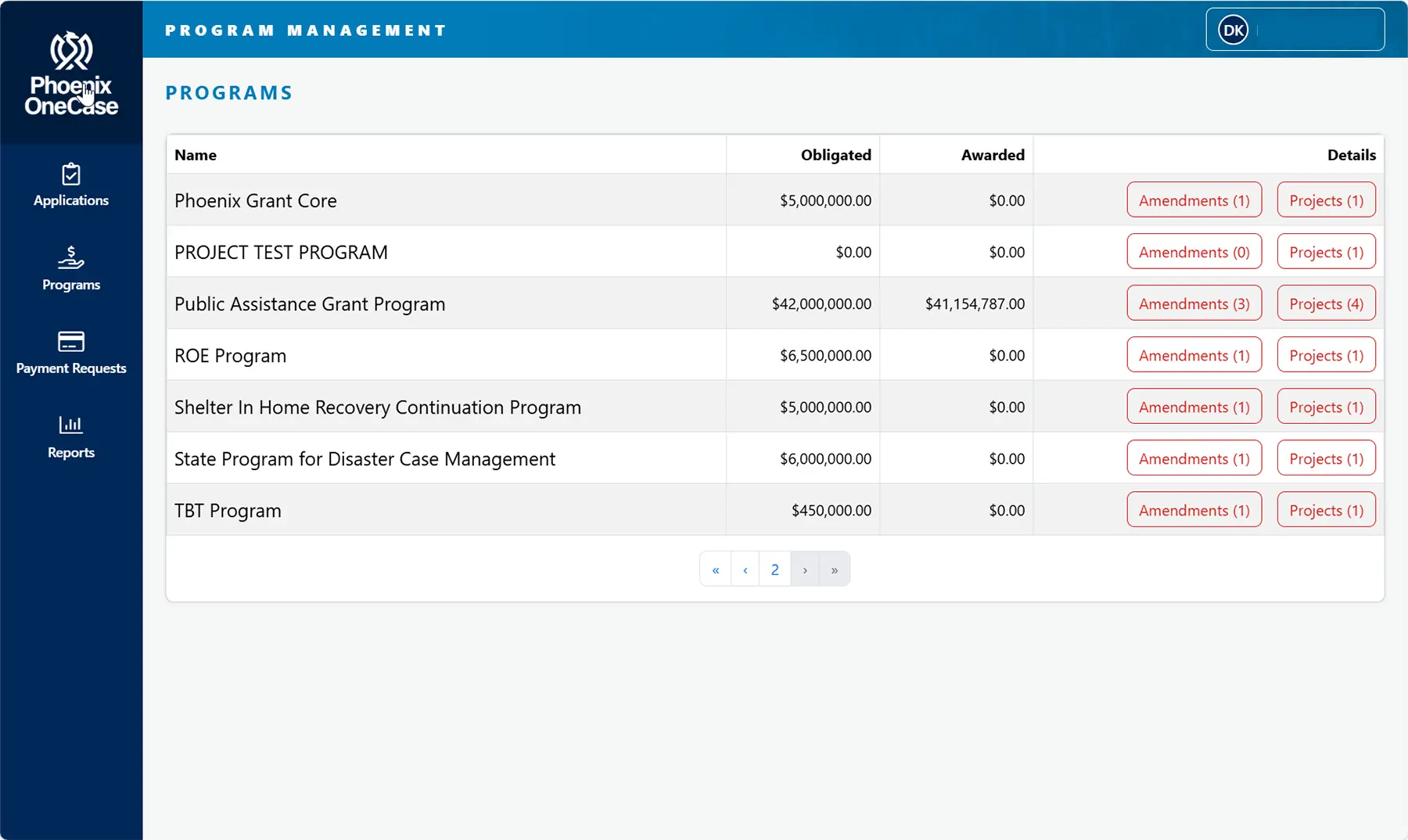Open Projects (1) for TBT Program
This screenshot has height=840, width=1408.
(1326, 510)
